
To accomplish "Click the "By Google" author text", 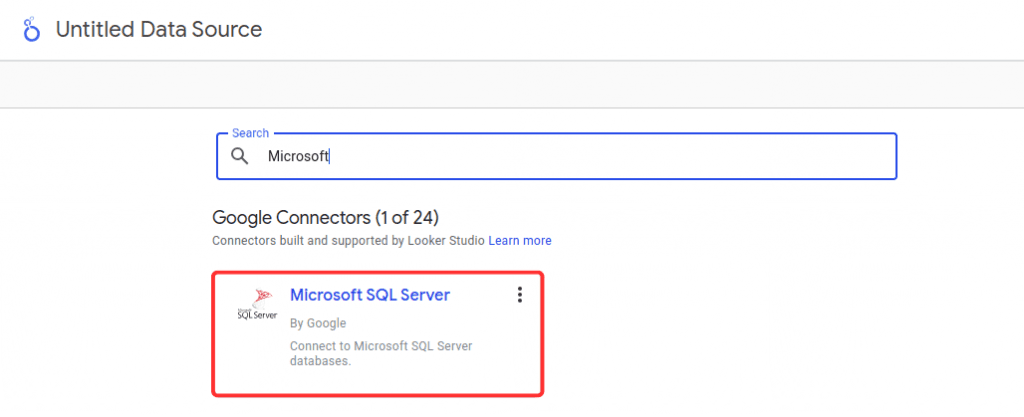I will click(x=317, y=323).
